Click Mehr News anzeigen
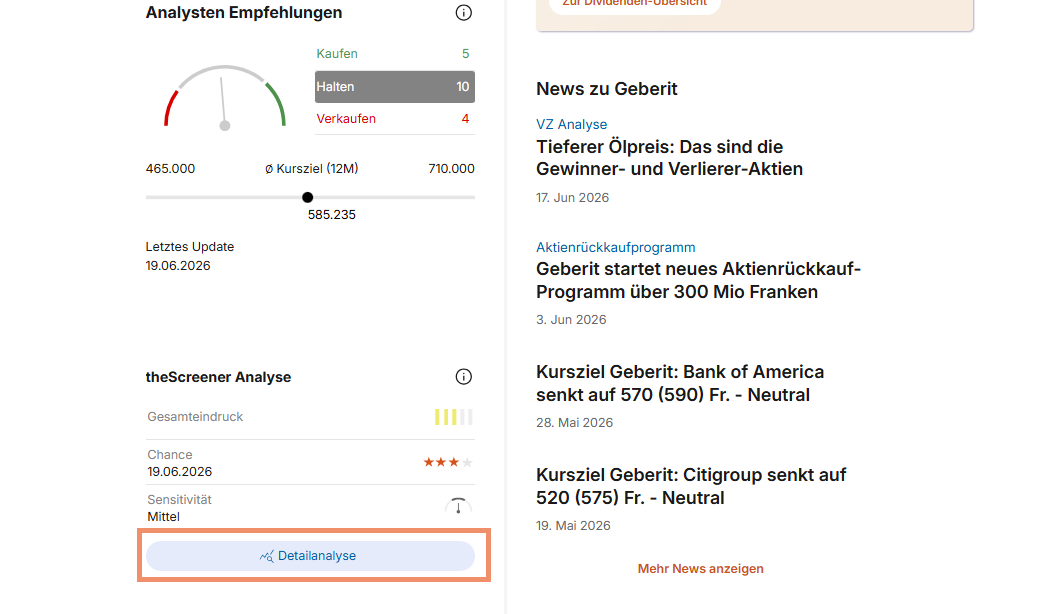The height and width of the screenshot is (614, 1046). coord(700,569)
